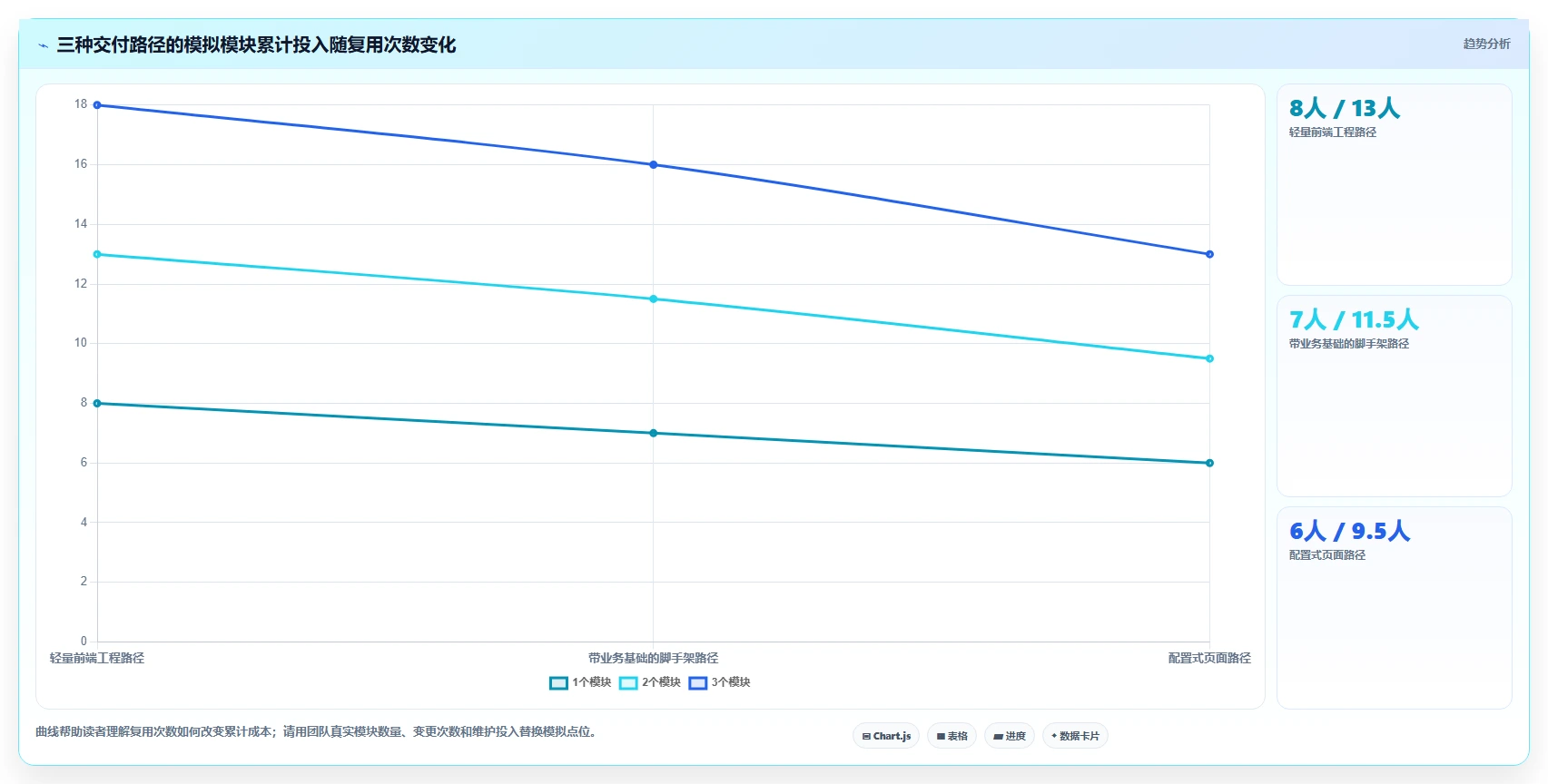Click the 1个模块 point at 轻量前端工程路径

97,403
